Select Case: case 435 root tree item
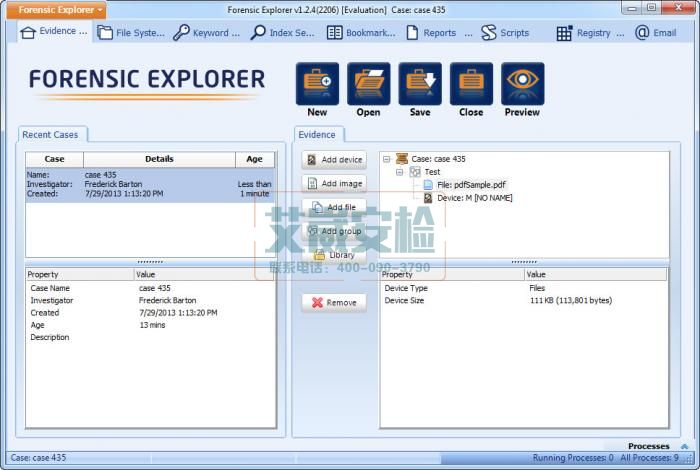Screen dimensions: 700x470 [438, 159]
